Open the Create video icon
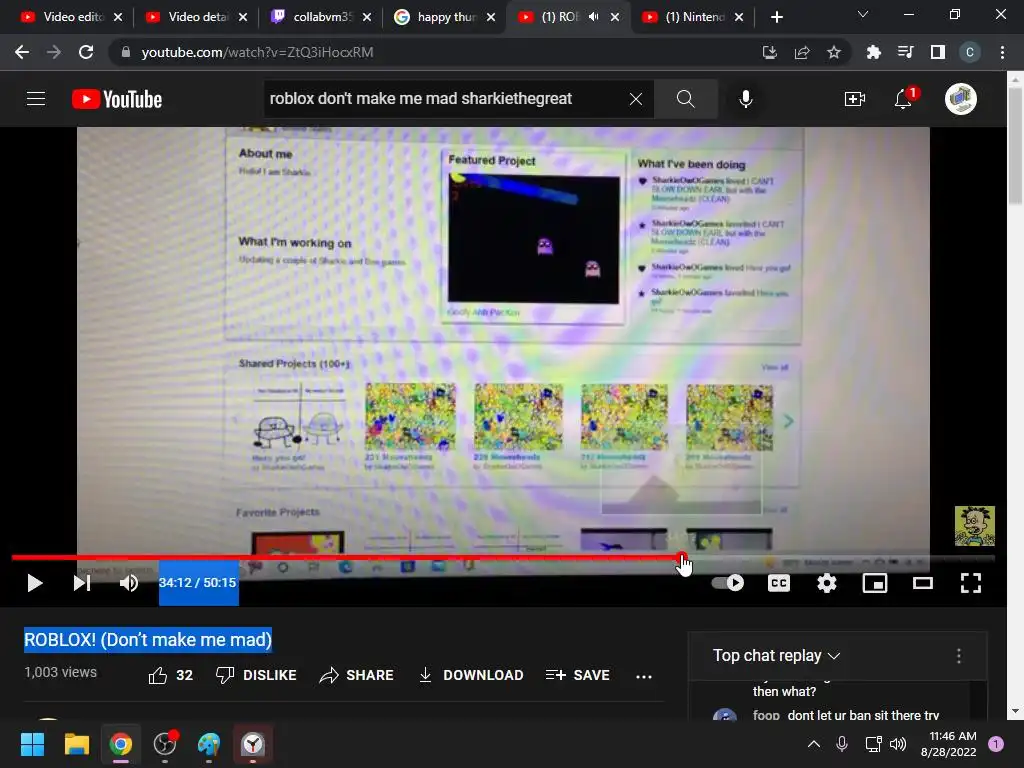The image size is (1024, 768). click(854, 99)
